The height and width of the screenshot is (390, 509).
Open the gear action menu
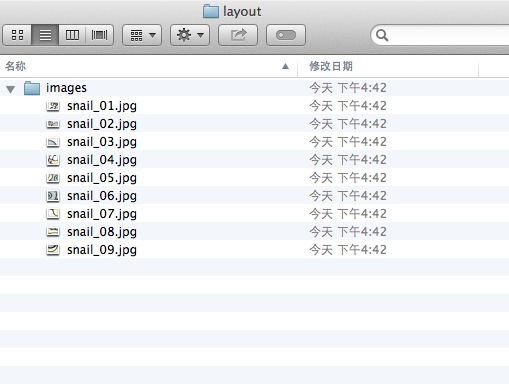point(190,35)
